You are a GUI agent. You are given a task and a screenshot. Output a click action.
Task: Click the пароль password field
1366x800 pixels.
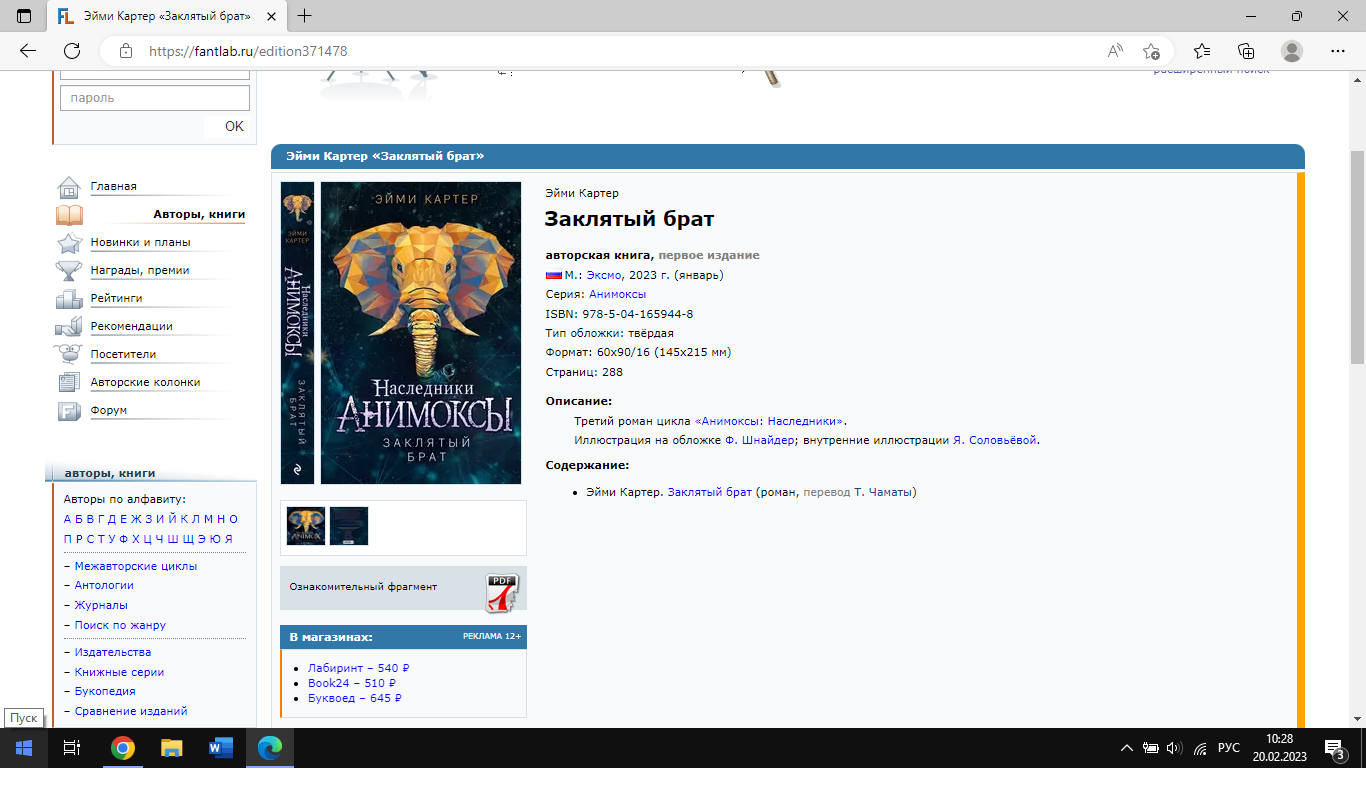tap(155, 98)
